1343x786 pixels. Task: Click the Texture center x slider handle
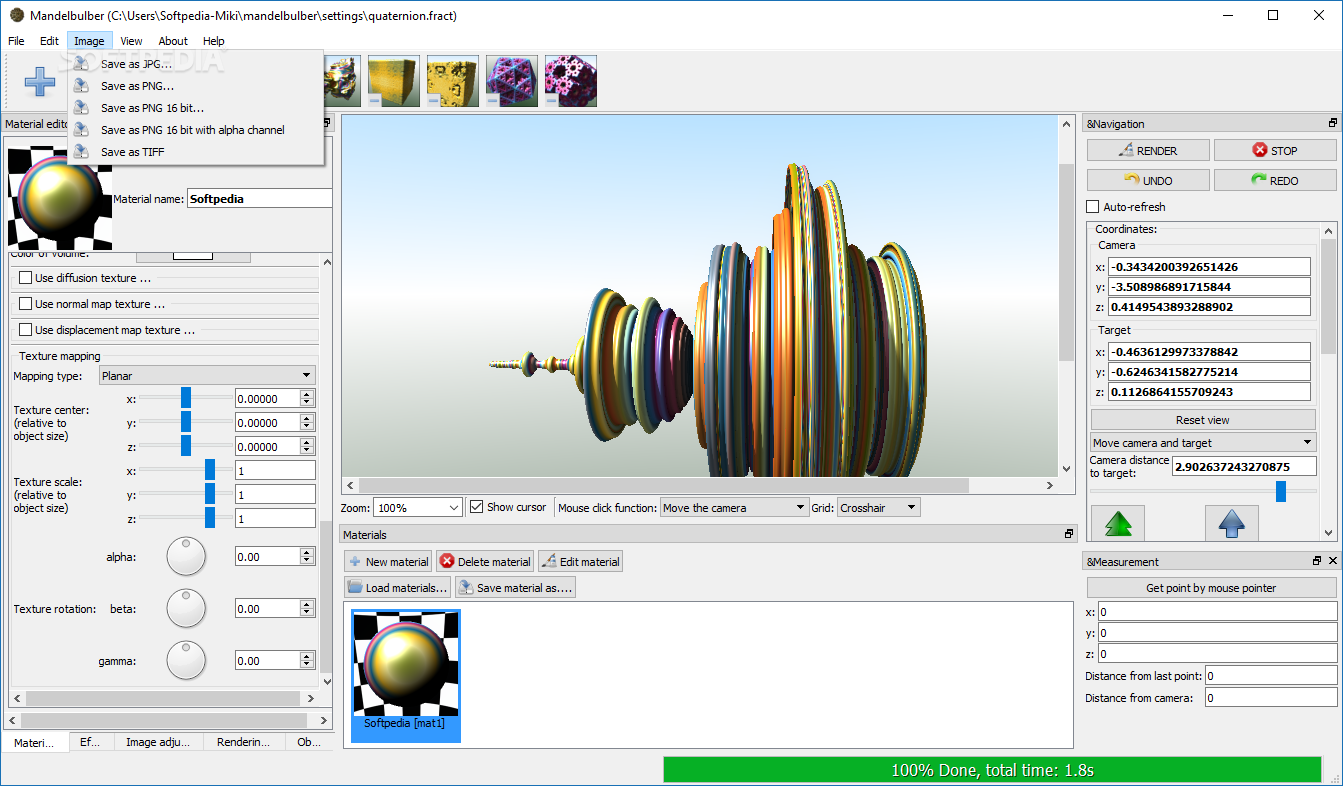tap(185, 398)
